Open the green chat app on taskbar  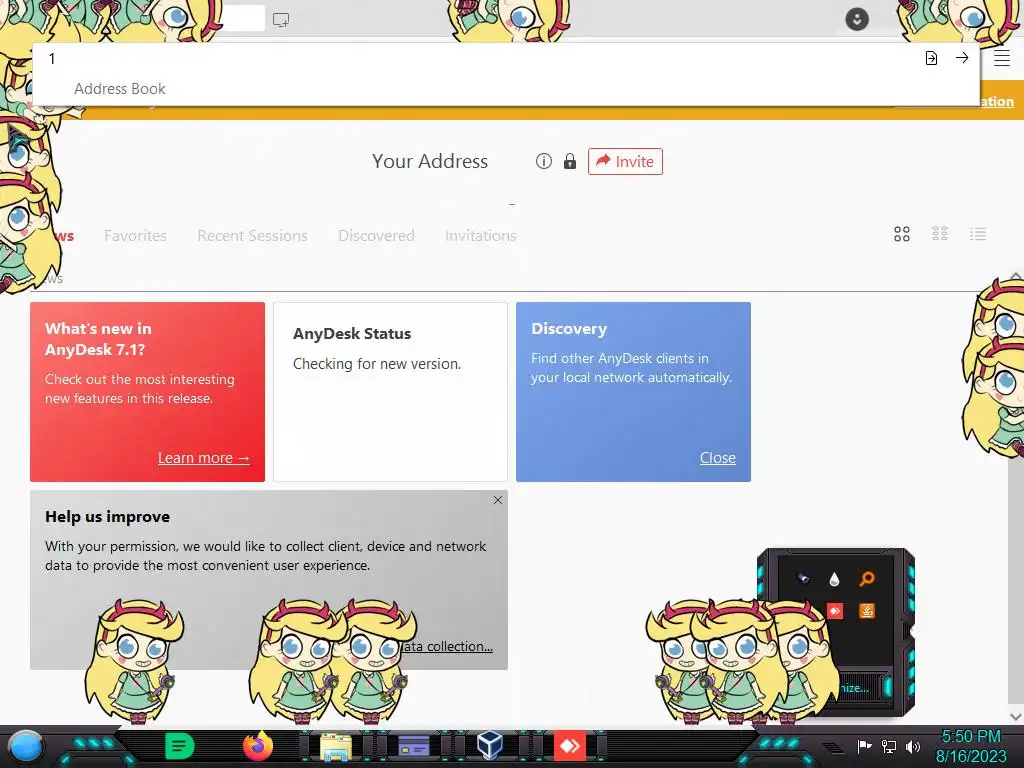179,746
